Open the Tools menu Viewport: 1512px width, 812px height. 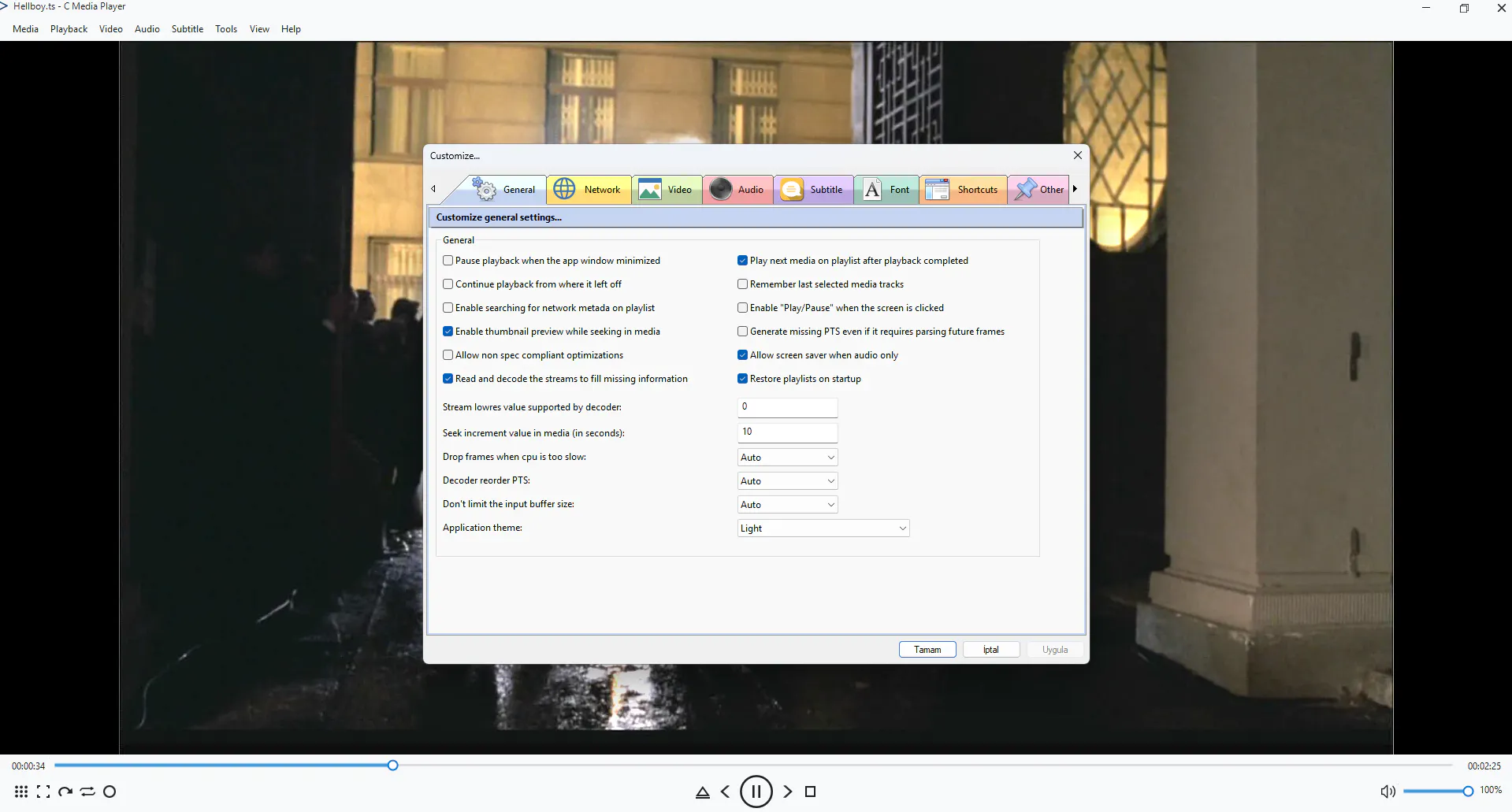click(226, 29)
